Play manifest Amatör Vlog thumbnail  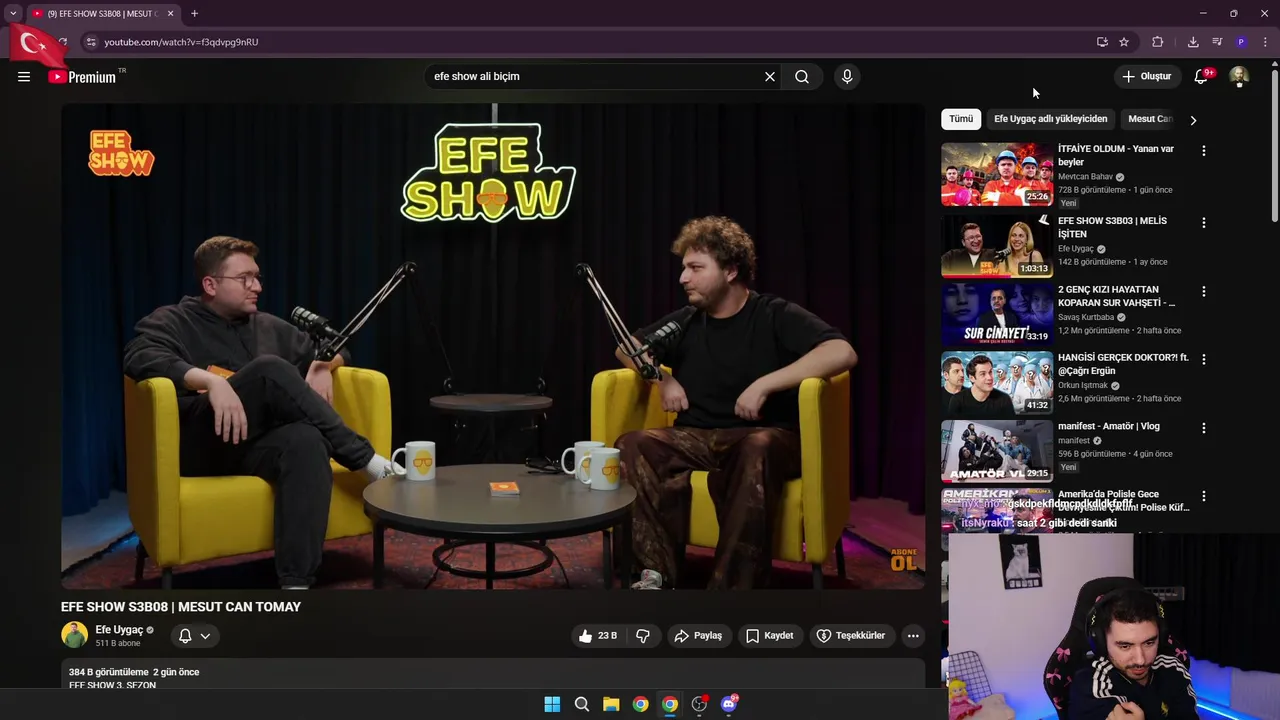click(997, 451)
